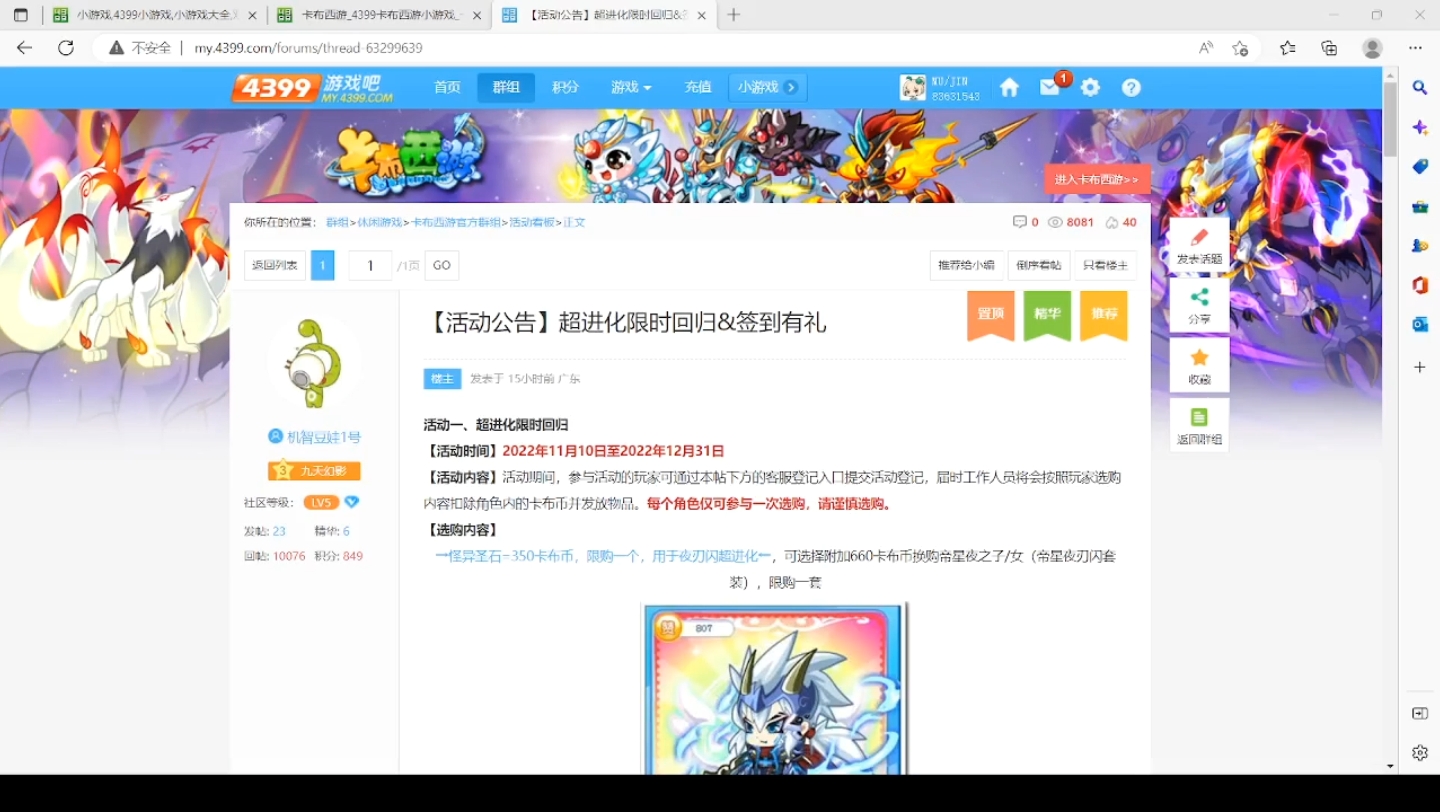The image size is (1440, 812).
Task: Open forum settings gear in blue header
Action: [1090, 88]
